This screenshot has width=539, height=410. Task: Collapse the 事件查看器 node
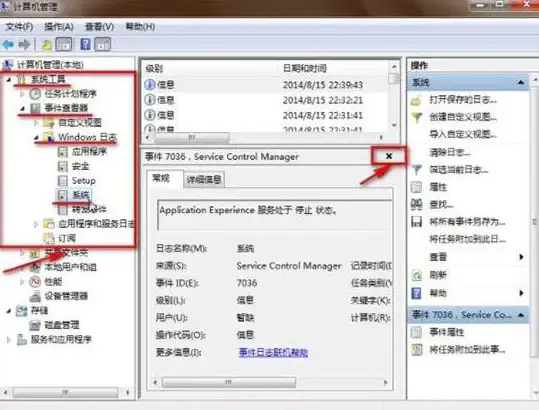click(23, 109)
